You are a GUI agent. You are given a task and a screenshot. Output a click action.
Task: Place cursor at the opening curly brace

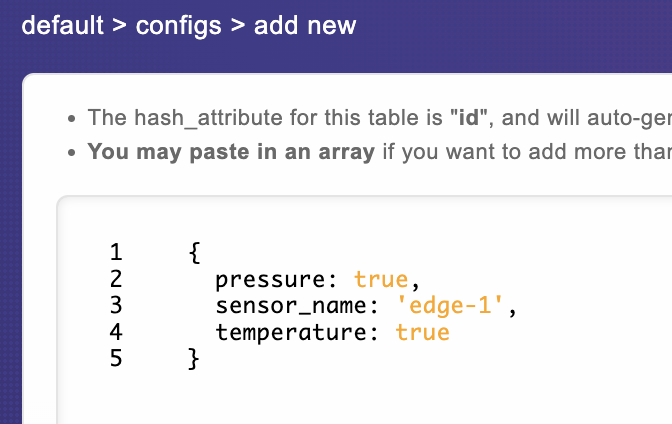(194, 254)
